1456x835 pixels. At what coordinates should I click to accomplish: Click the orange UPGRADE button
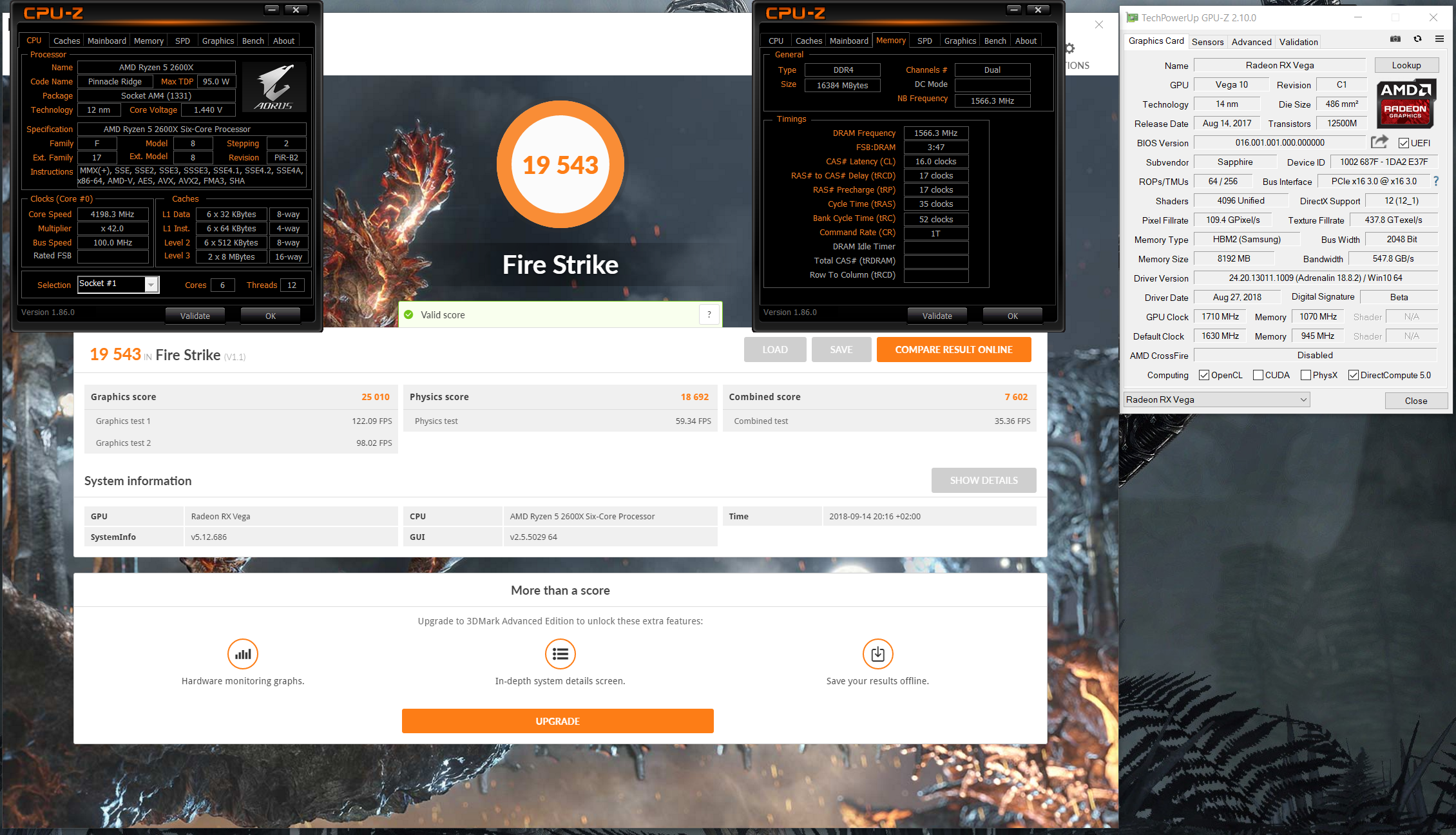click(558, 721)
